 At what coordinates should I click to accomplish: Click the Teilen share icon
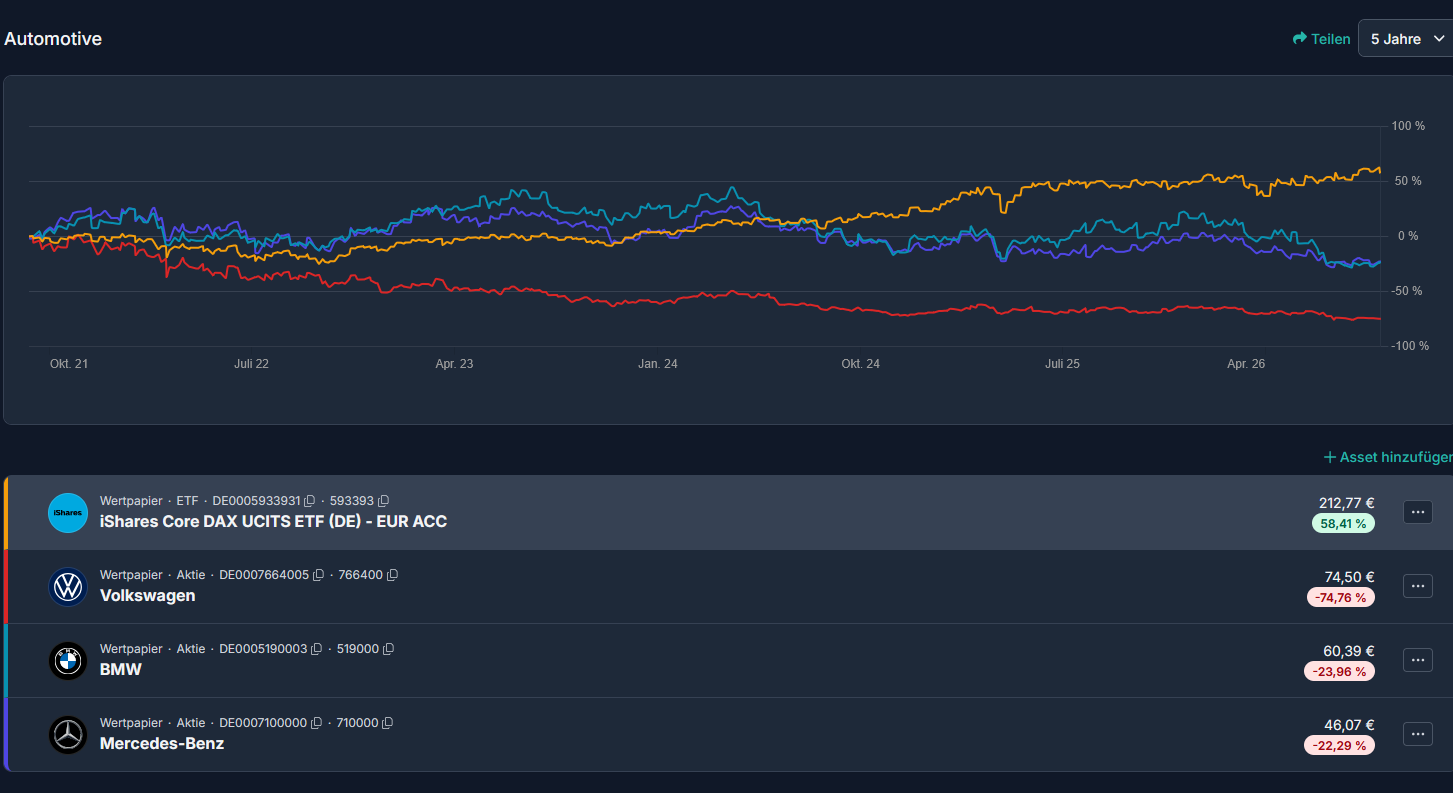[1300, 39]
